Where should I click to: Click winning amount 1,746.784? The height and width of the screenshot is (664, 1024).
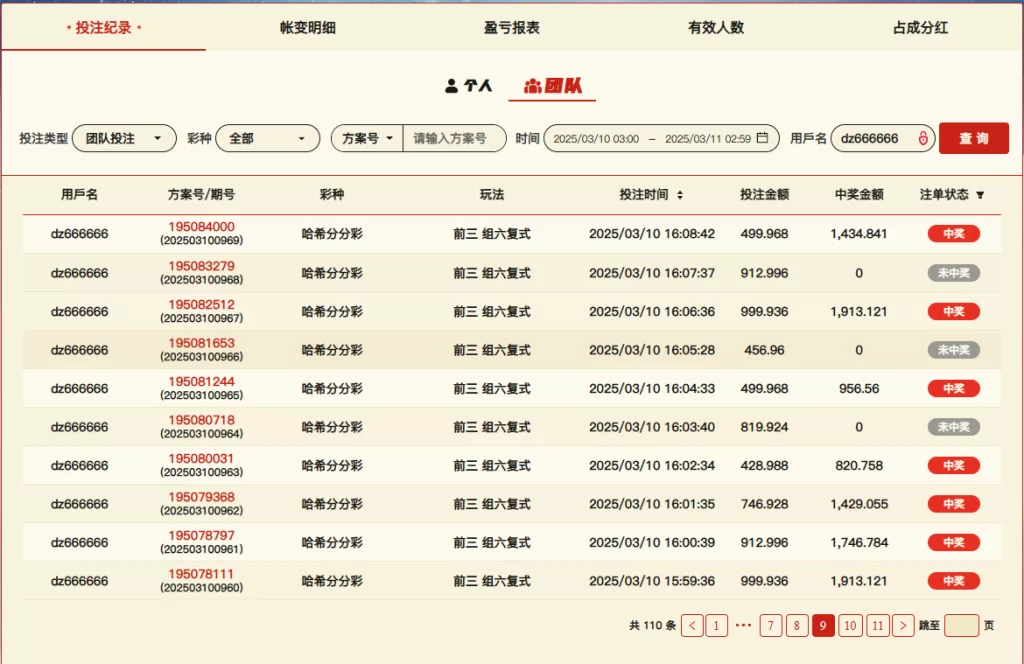coord(859,543)
